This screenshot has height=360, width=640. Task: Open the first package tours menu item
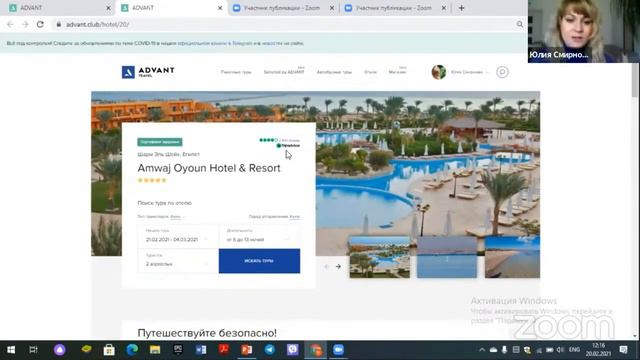[x=236, y=72]
